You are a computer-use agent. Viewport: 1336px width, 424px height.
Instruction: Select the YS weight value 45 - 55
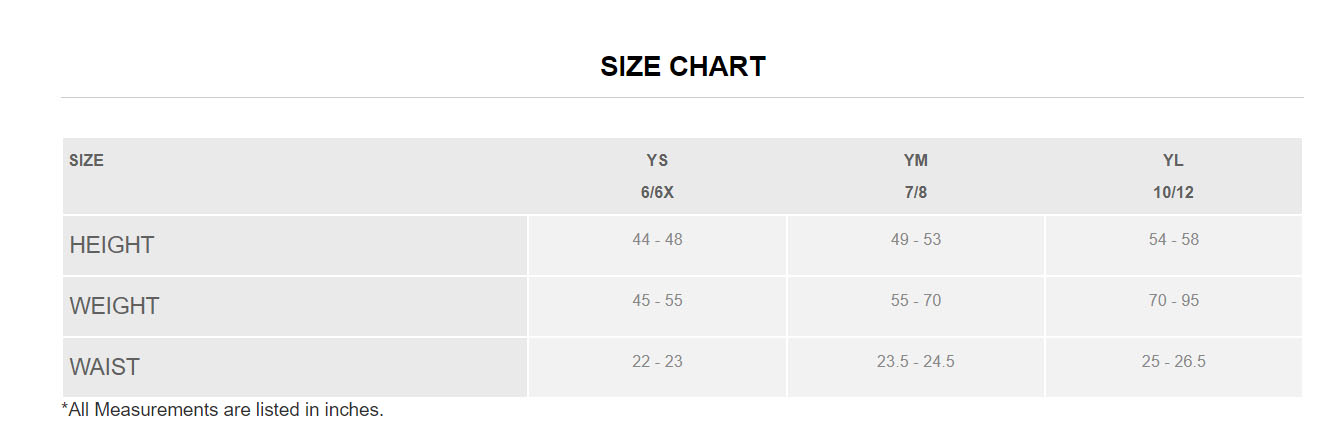[657, 301]
